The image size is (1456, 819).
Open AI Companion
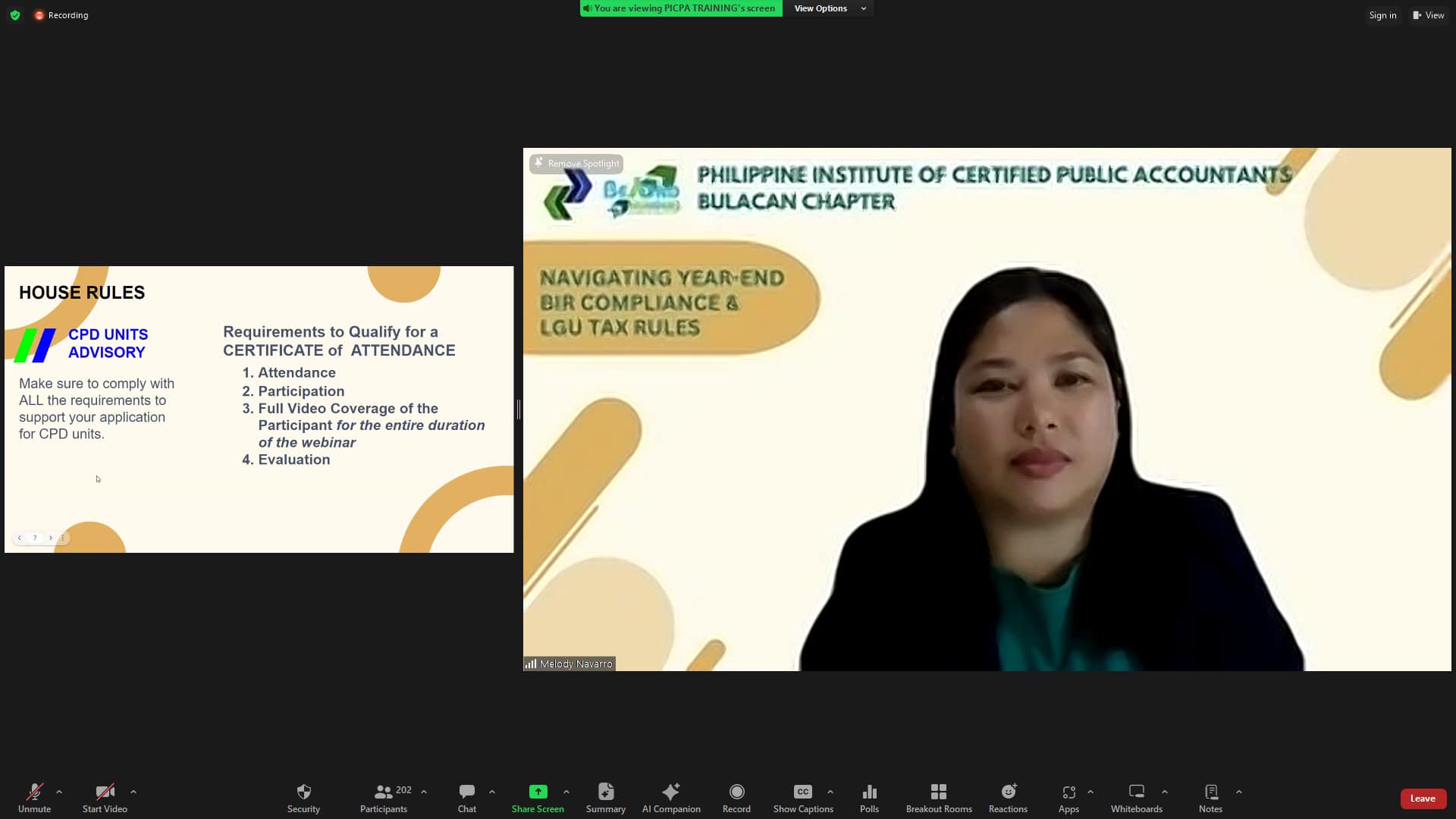pyautogui.click(x=671, y=798)
